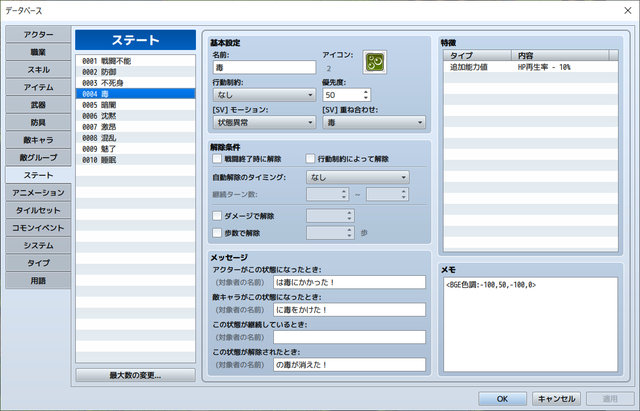Increase 優先度 with the up arrow

[366, 92]
